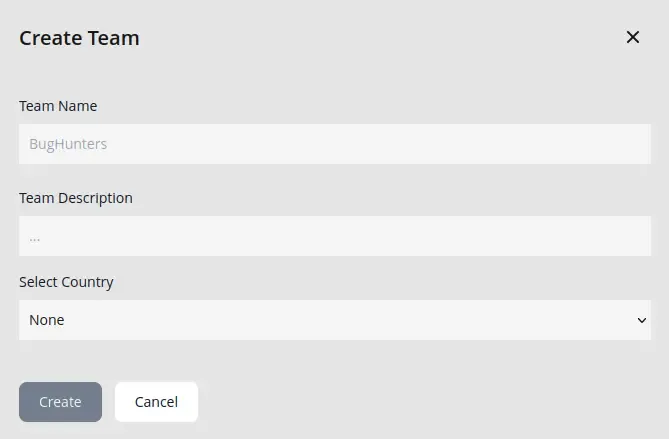Click the Create button
This screenshot has height=439, width=669.
[61, 402]
